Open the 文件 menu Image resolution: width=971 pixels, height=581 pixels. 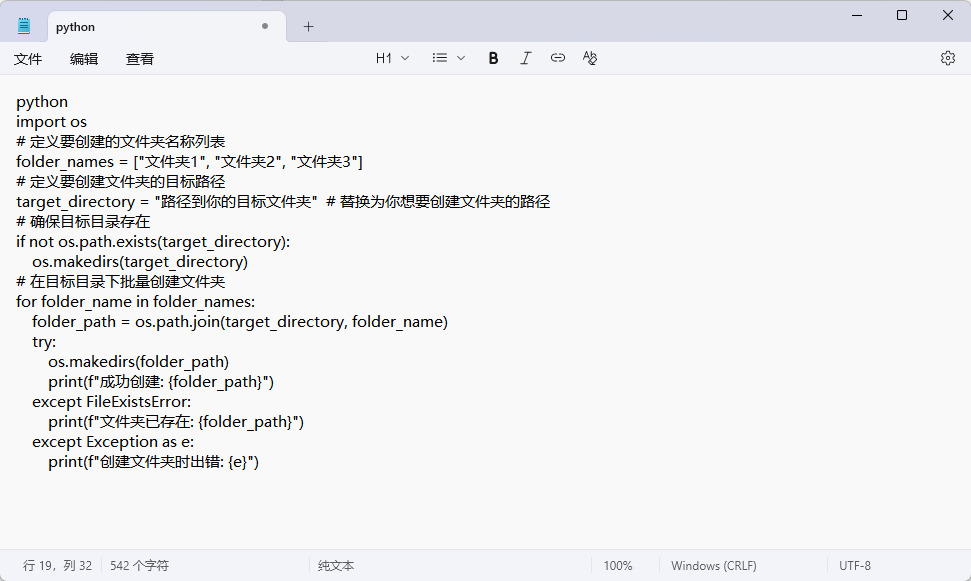(28, 59)
